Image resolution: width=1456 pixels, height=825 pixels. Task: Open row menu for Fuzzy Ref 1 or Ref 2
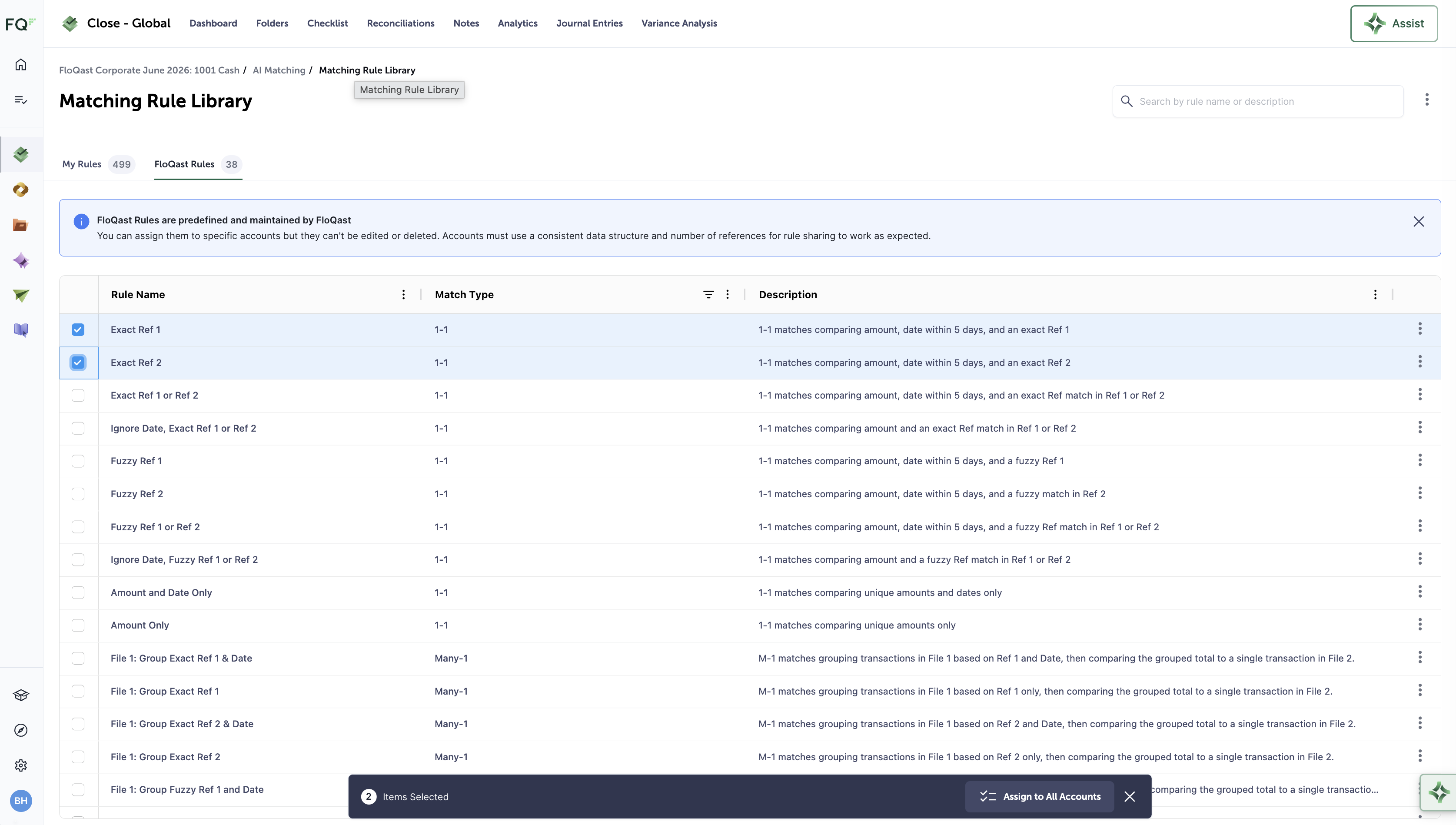pos(1420,526)
